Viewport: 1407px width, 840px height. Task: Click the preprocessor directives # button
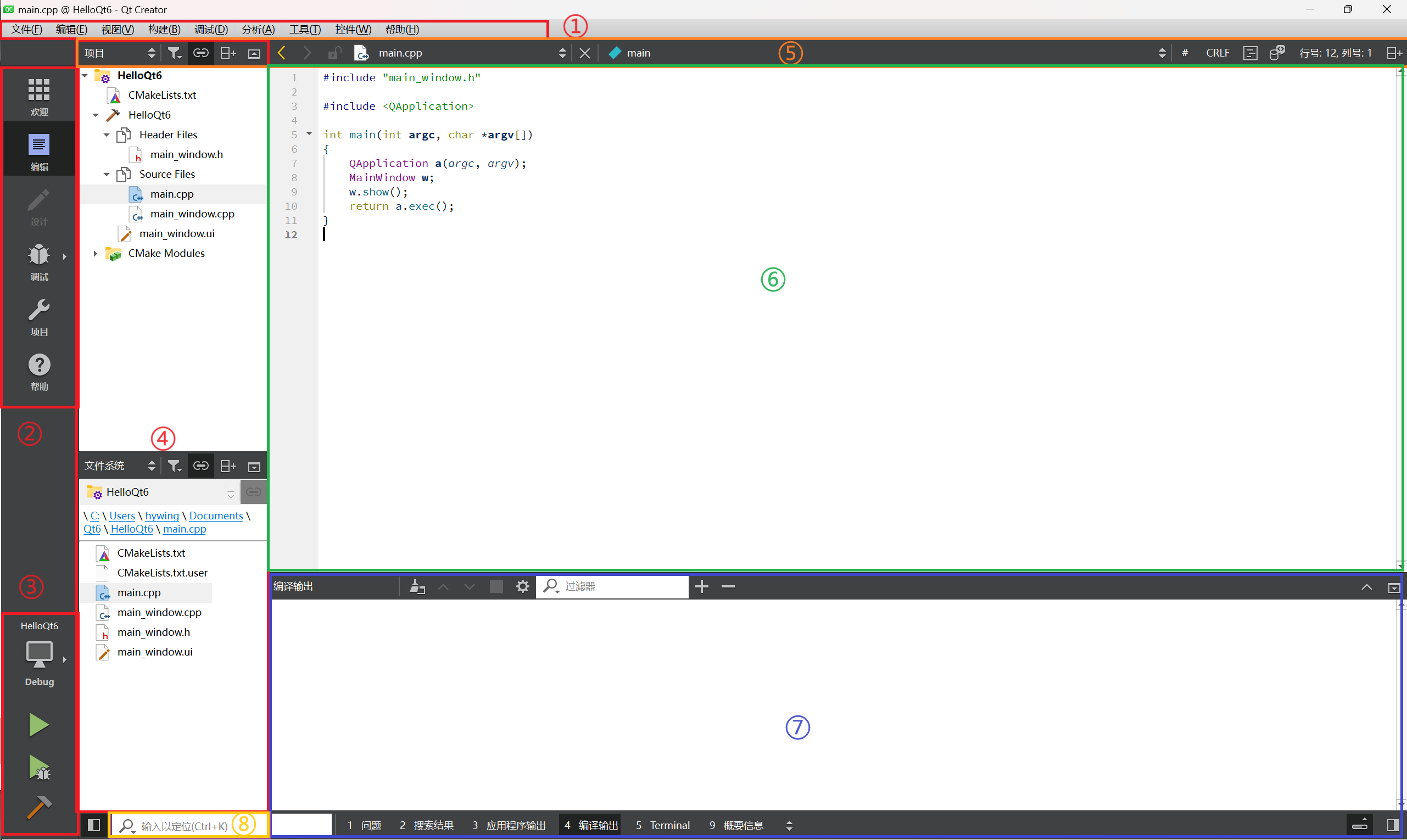pos(1185,53)
